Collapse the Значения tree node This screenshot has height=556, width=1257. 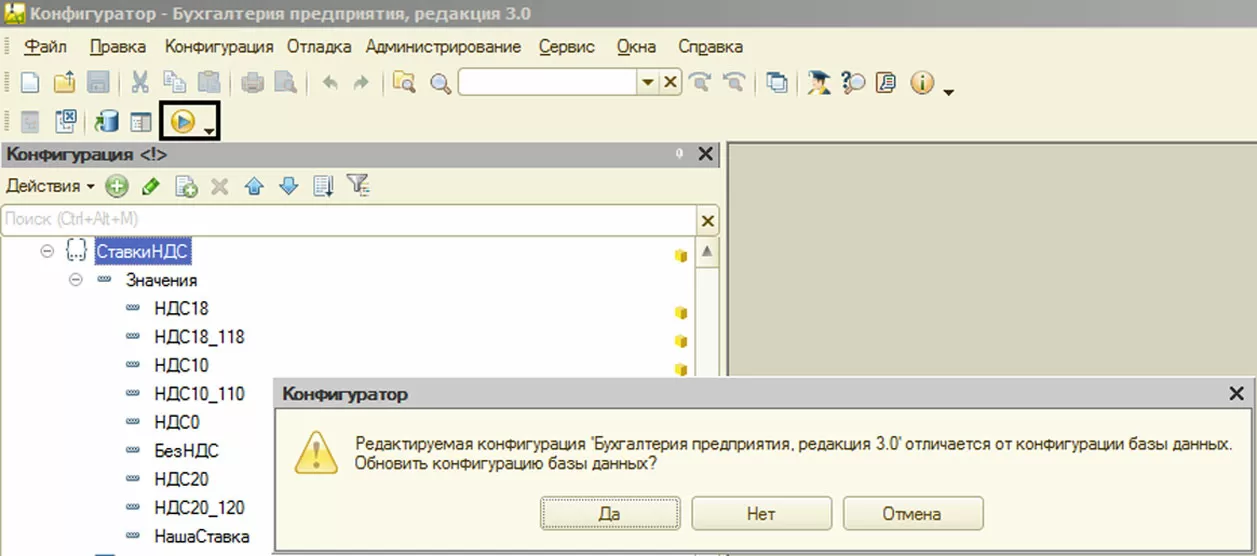point(75,280)
